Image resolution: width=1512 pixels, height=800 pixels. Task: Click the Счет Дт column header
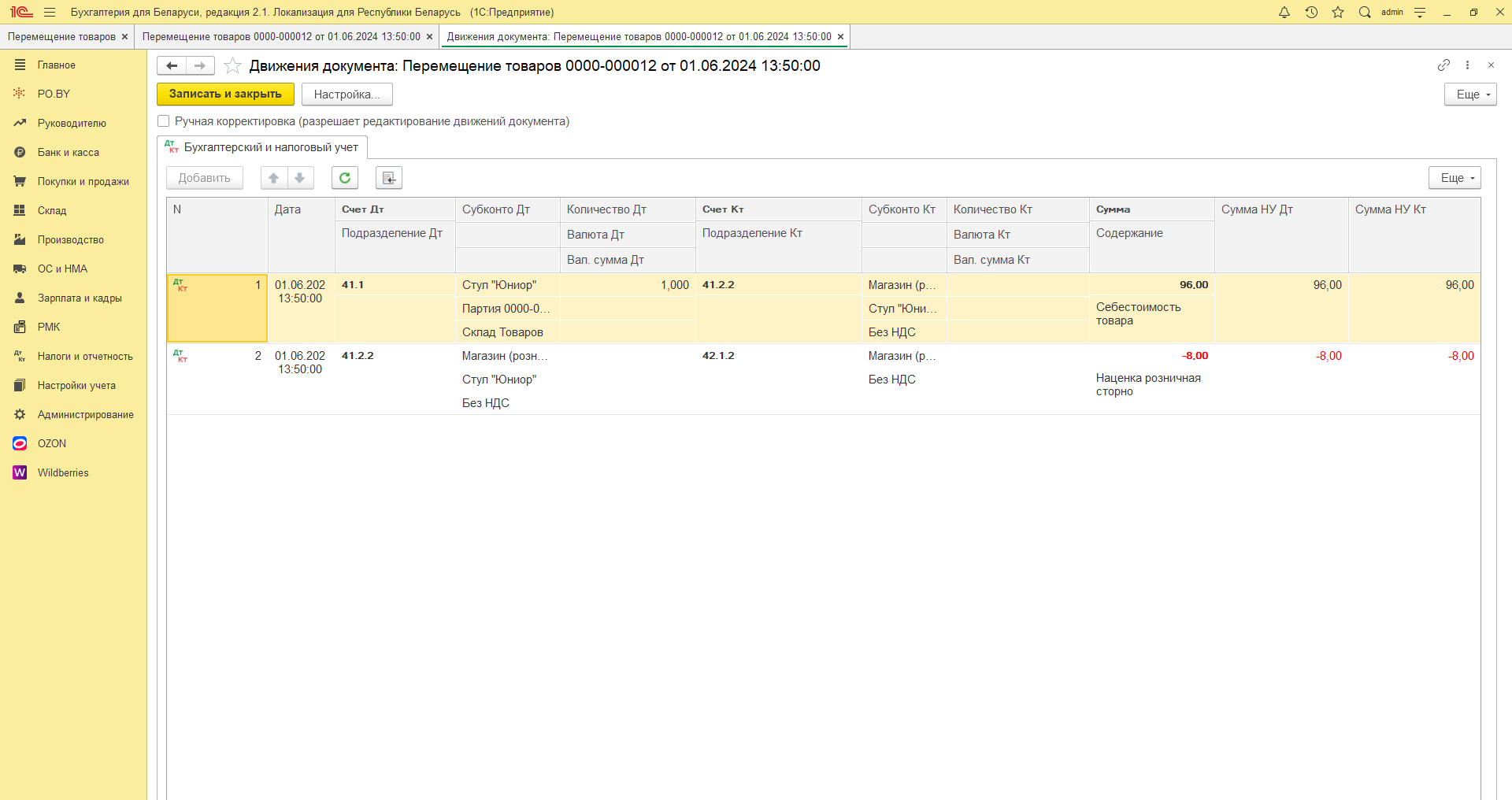pyautogui.click(x=395, y=209)
